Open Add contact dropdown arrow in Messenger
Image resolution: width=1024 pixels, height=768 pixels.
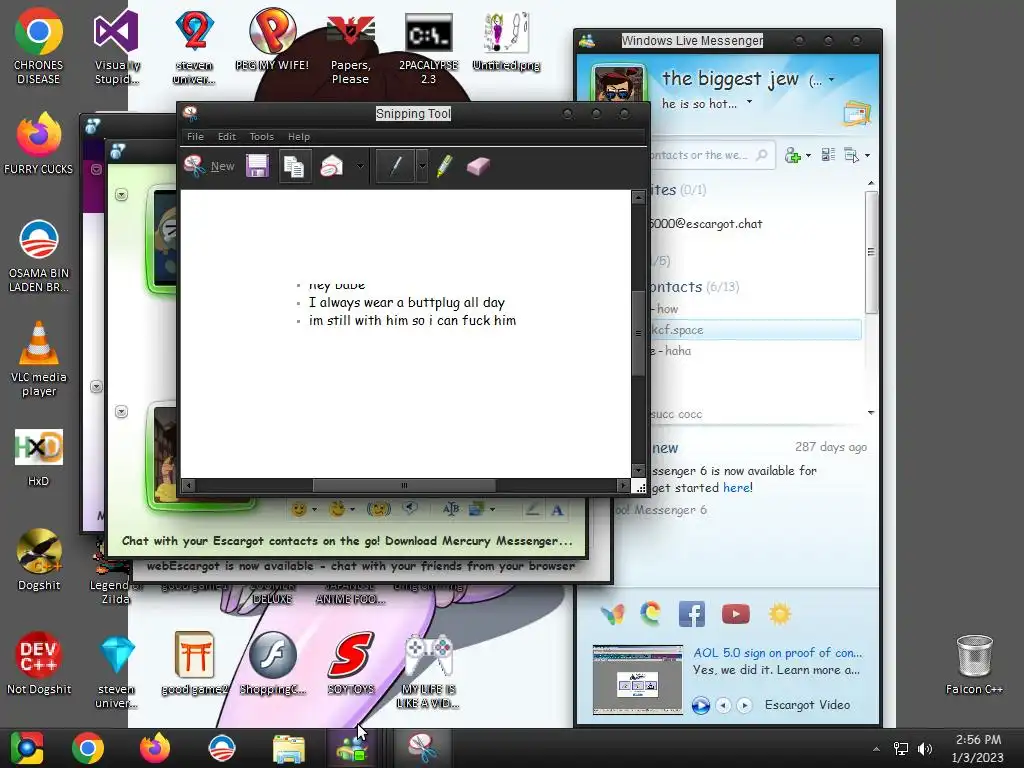[x=808, y=155]
